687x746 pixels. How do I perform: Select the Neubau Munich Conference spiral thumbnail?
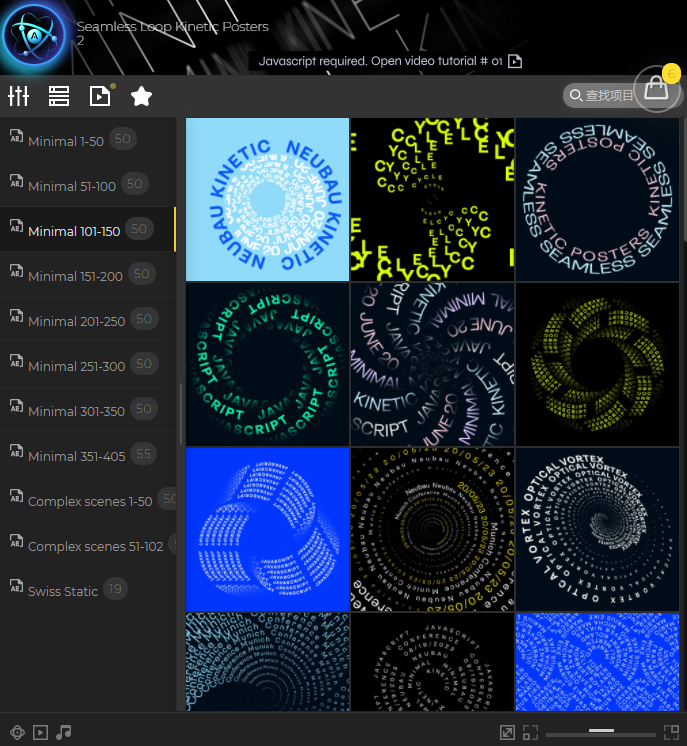point(432,530)
